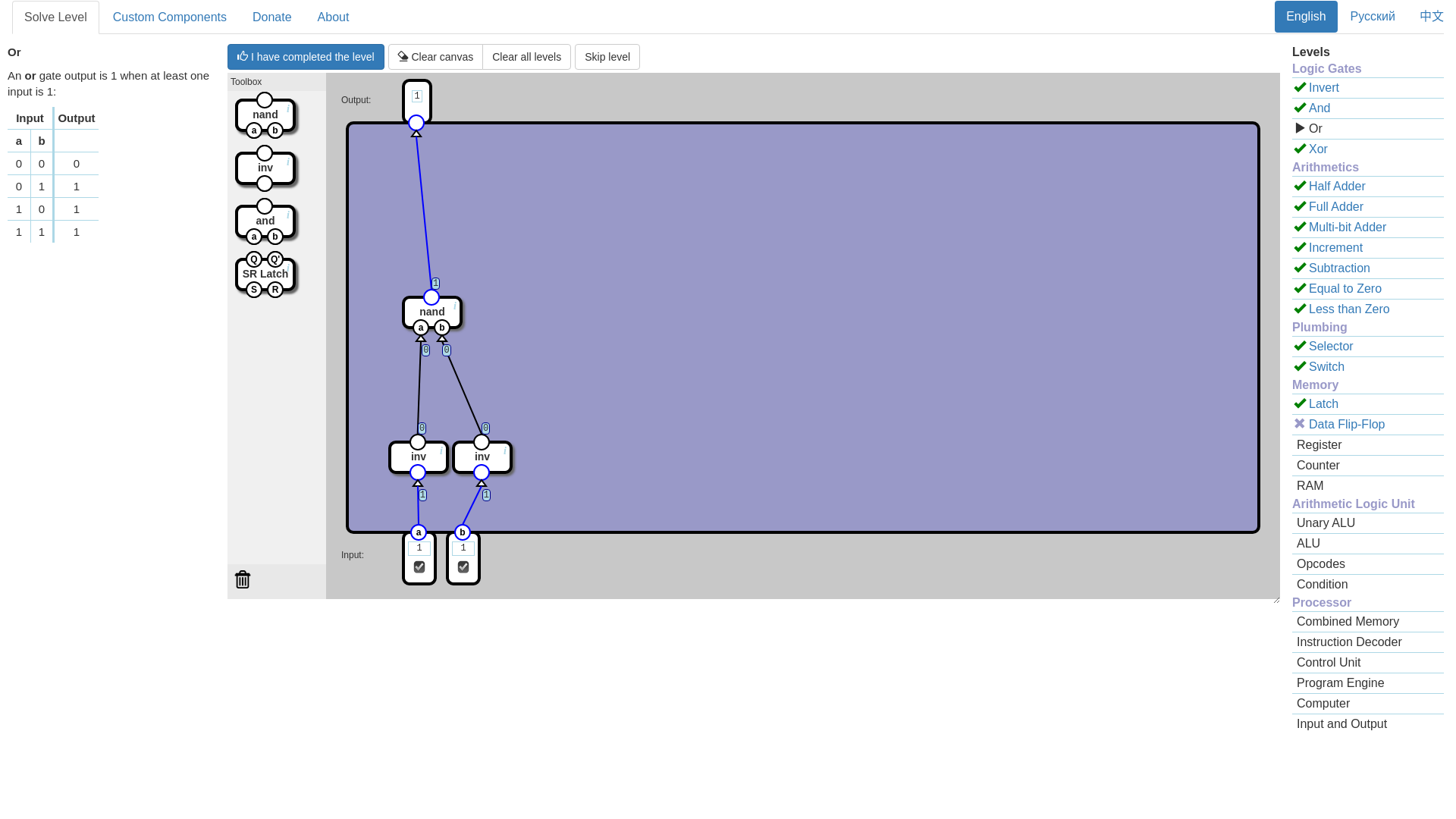Click the nand gate on the canvas
Viewport: 1456px width, 819px height.
(432, 312)
